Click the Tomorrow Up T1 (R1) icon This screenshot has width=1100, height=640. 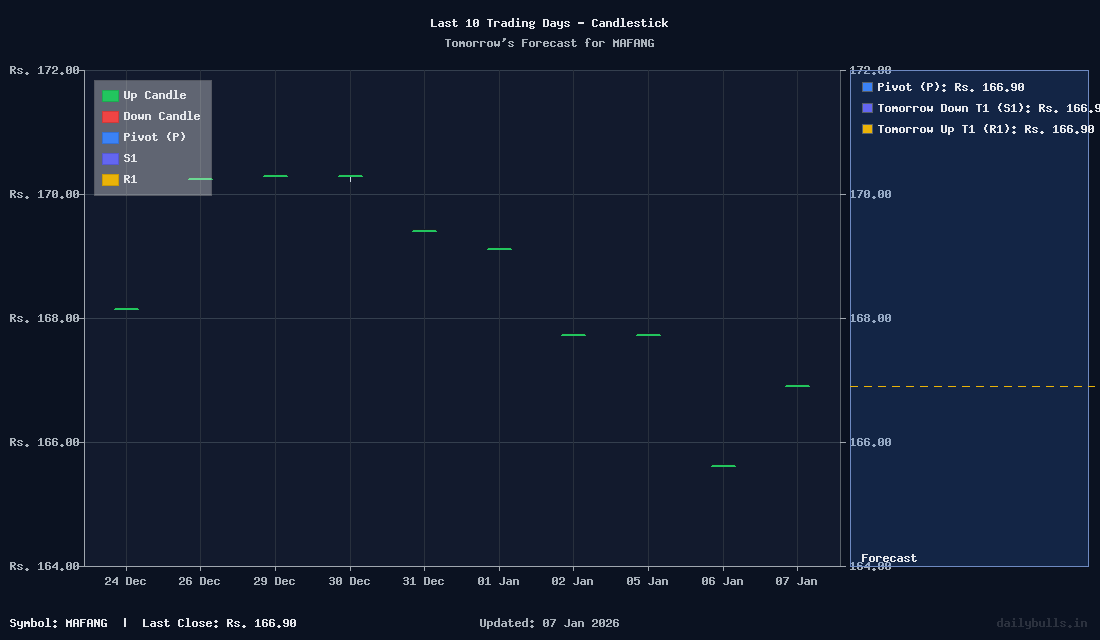pos(866,129)
